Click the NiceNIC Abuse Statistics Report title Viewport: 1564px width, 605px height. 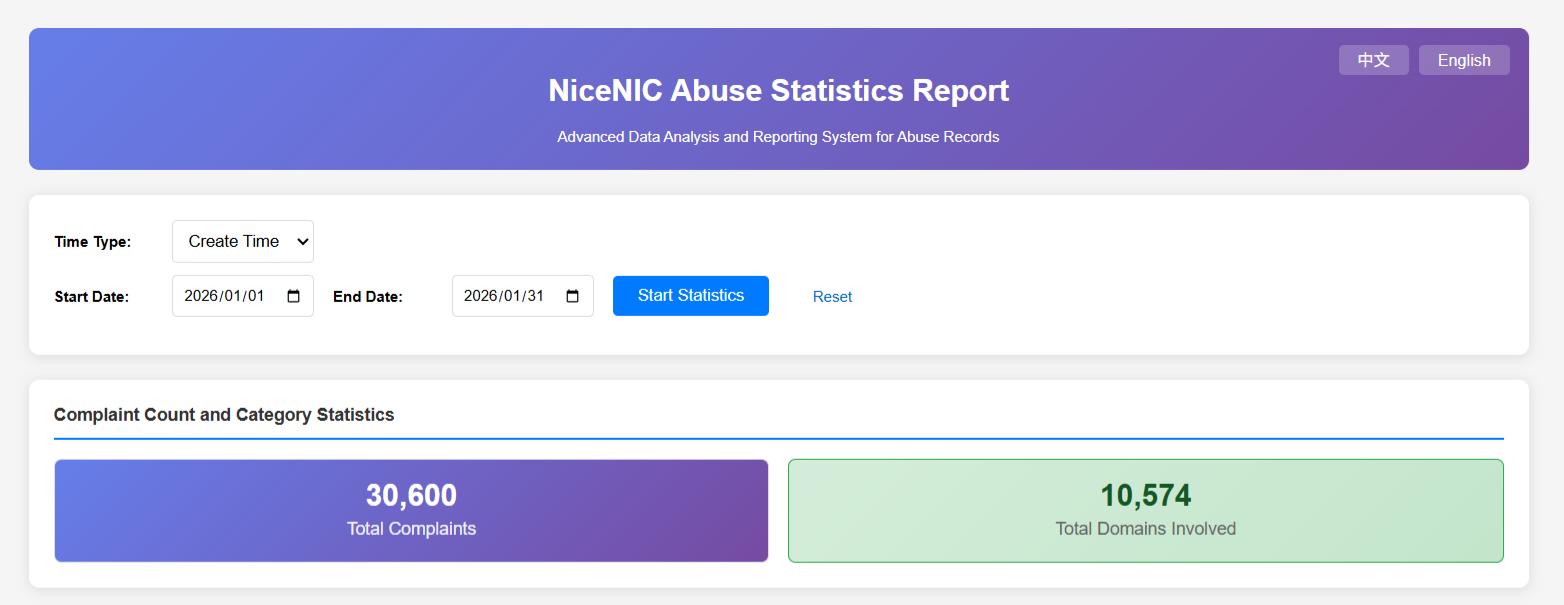(778, 90)
